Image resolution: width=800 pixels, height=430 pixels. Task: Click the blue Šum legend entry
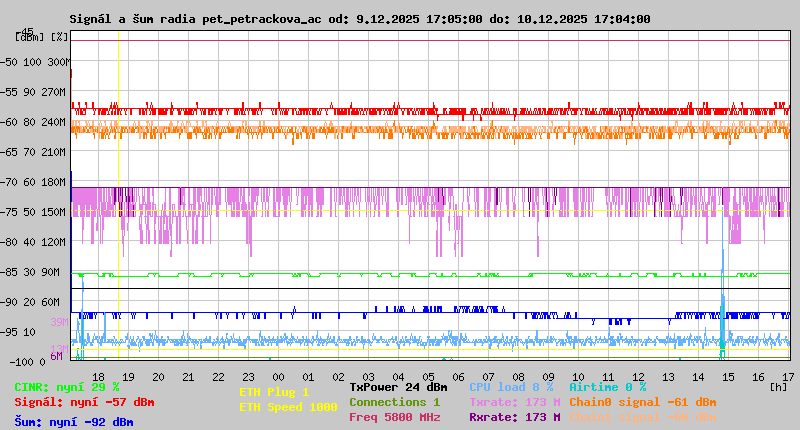tap(73, 422)
